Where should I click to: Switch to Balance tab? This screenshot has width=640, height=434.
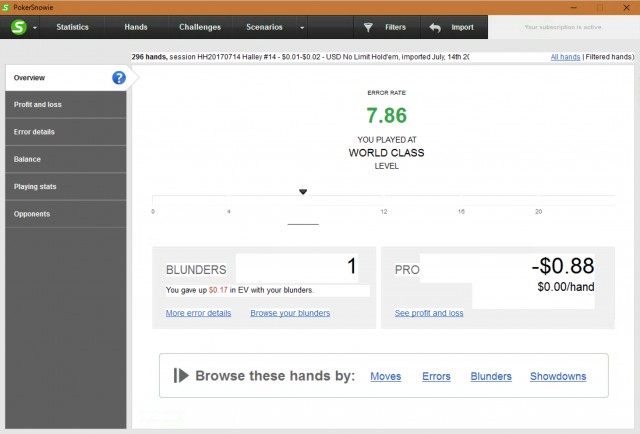[66, 159]
